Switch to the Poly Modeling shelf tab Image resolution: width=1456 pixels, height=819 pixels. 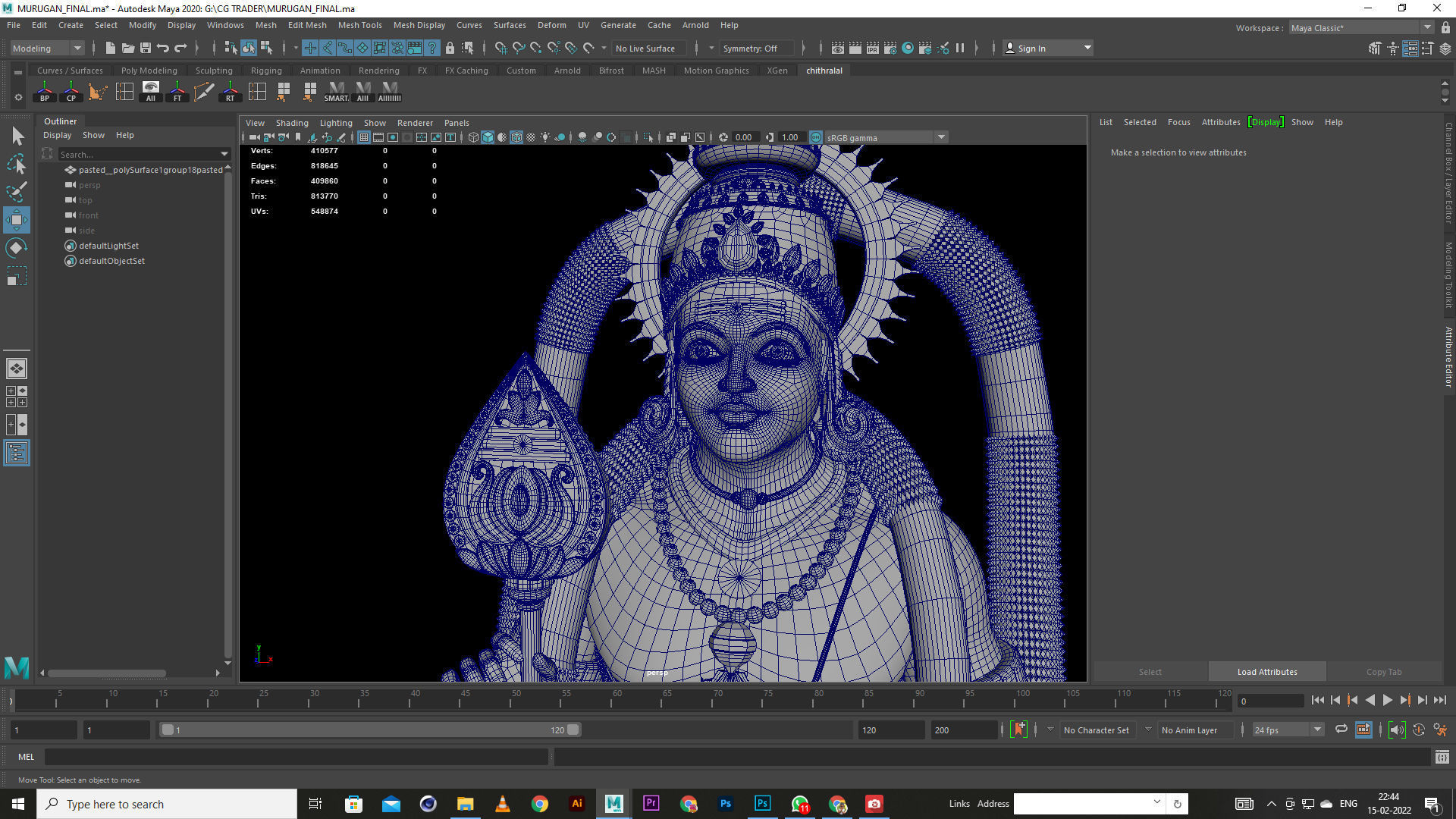[149, 71]
